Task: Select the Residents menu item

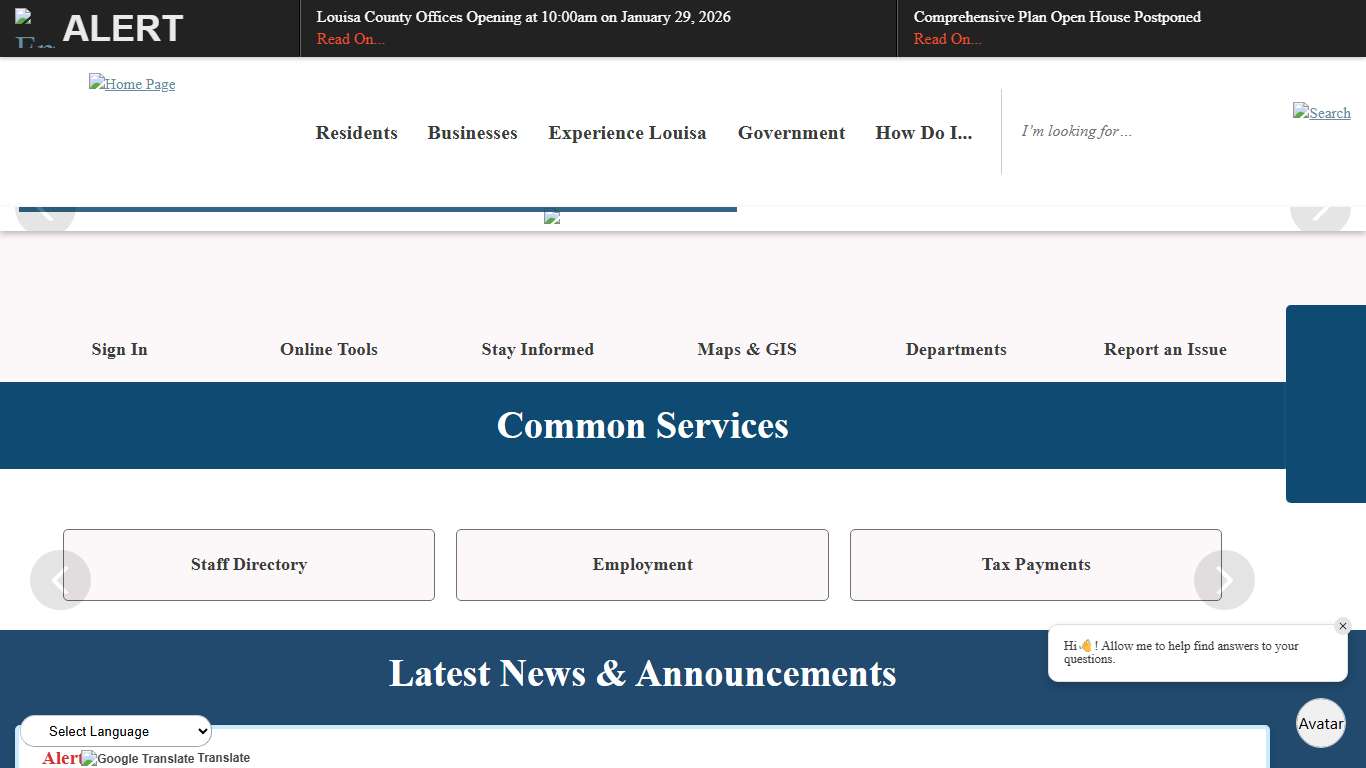Action: click(356, 132)
